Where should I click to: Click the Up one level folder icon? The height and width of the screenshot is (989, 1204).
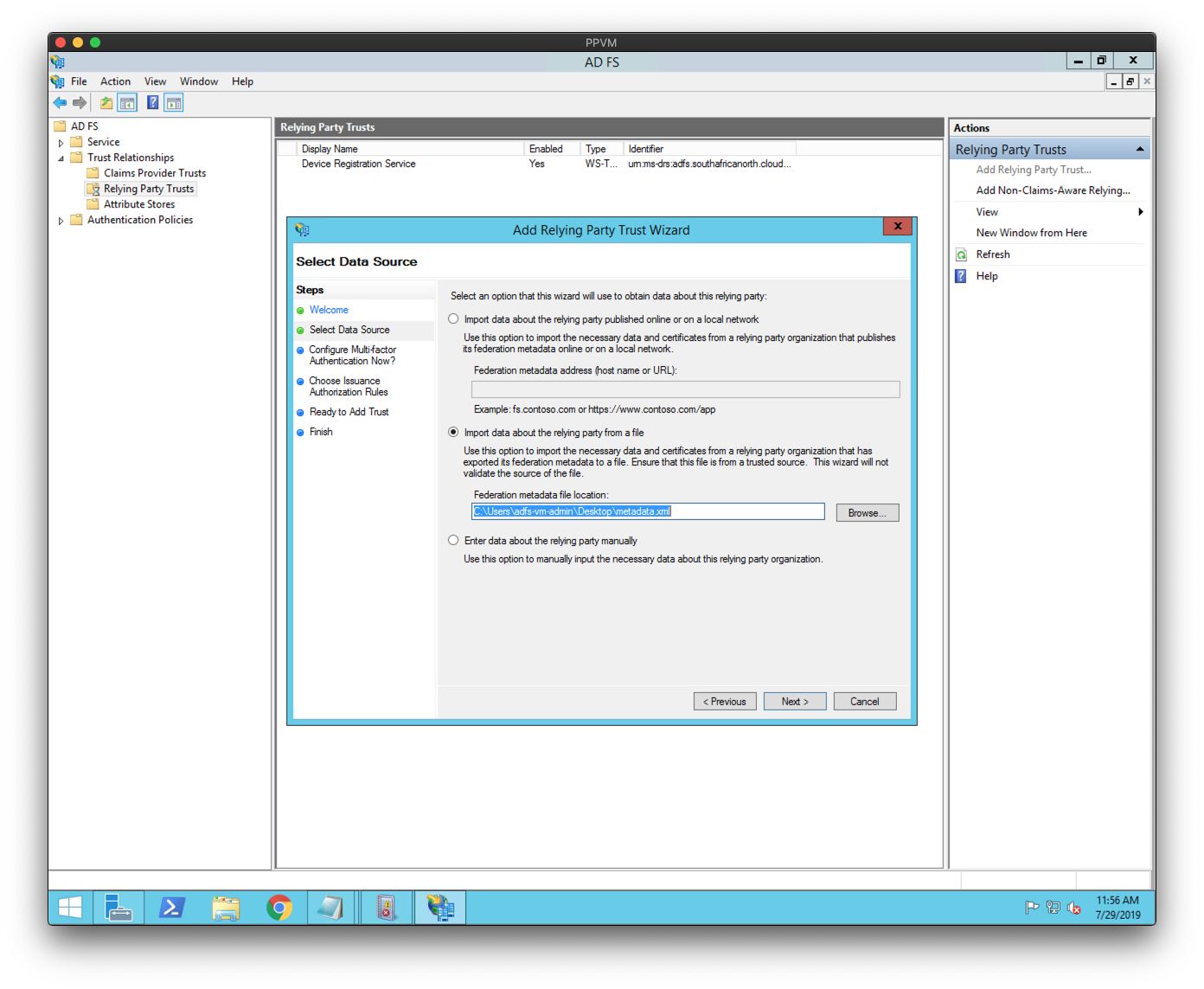tap(106, 103)
